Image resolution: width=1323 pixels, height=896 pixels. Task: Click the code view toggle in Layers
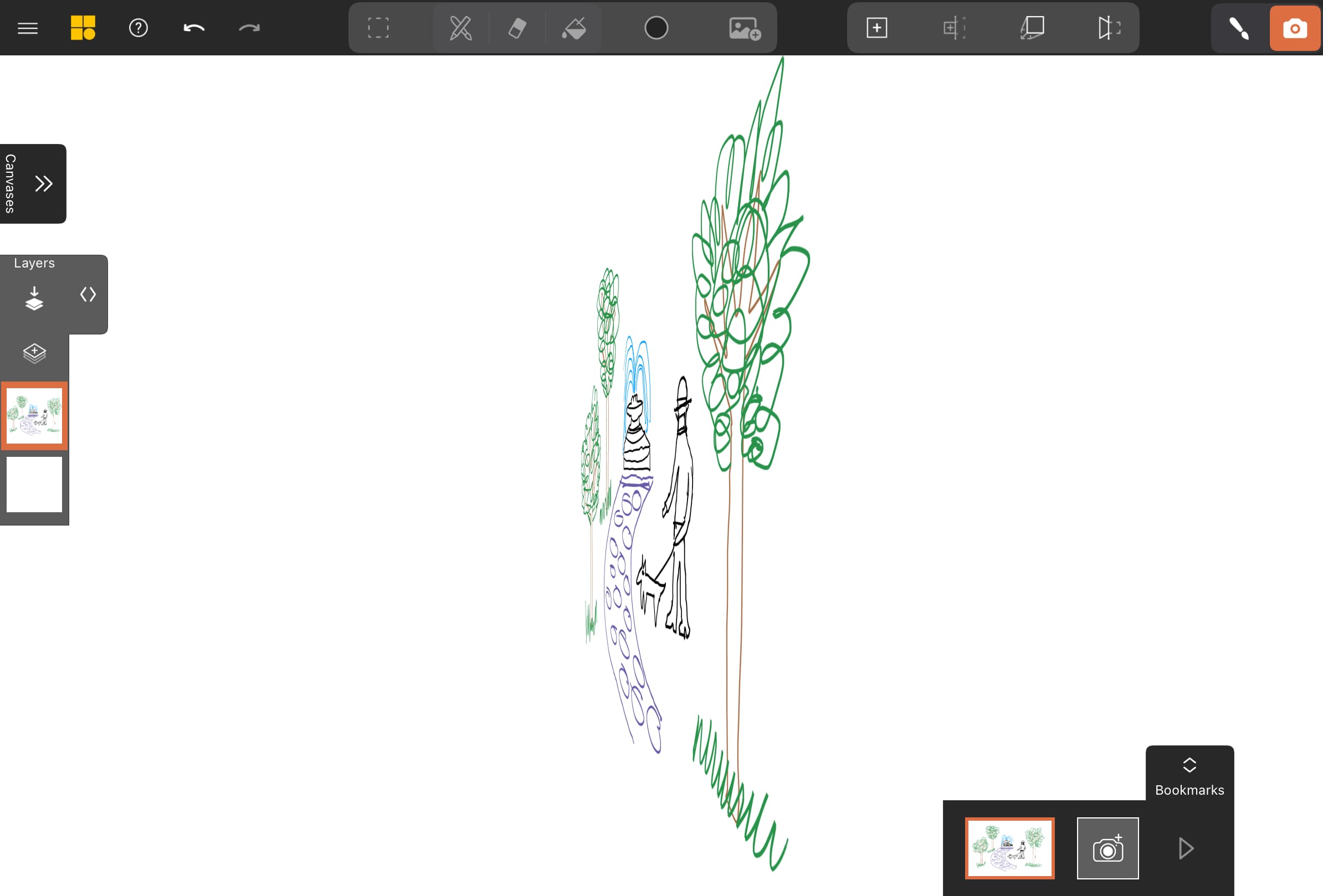coord(87,294)
